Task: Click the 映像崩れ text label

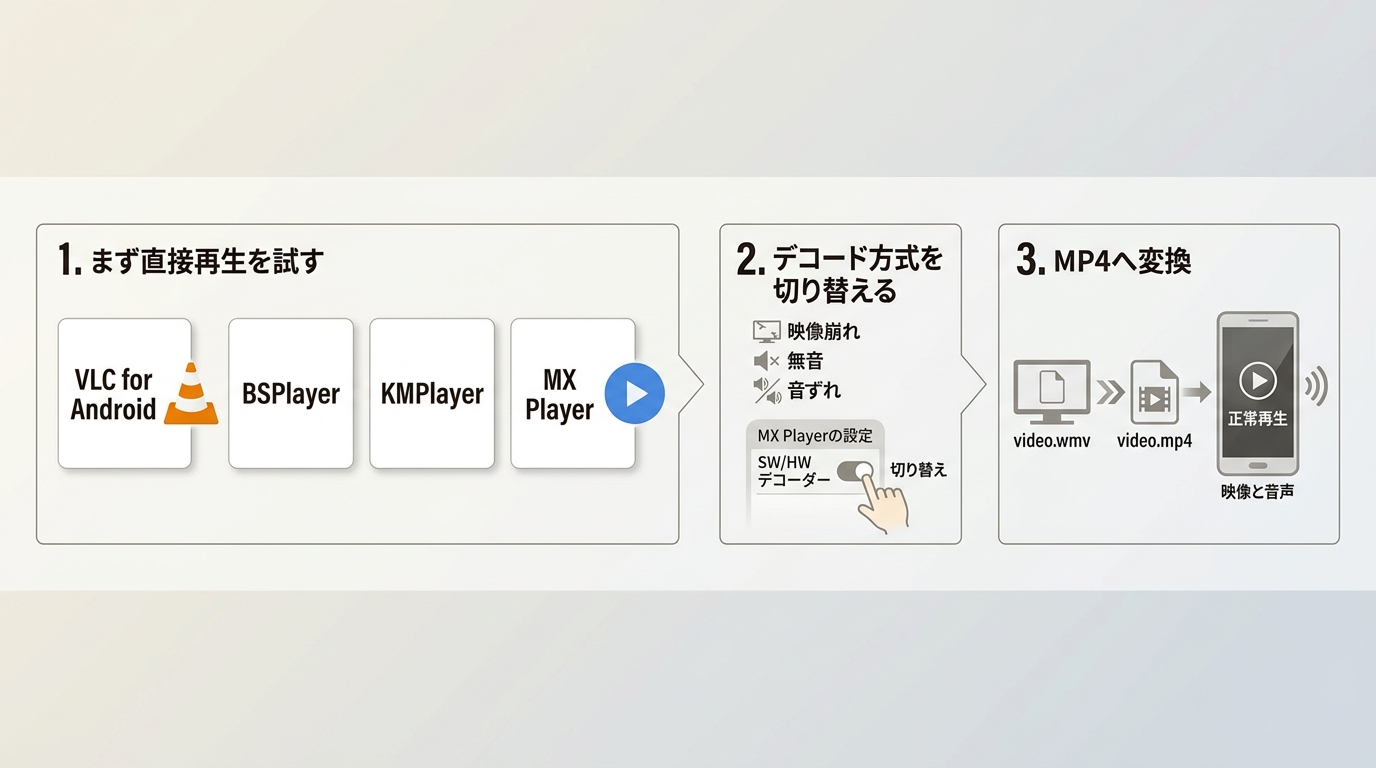Action: point(824,331)
